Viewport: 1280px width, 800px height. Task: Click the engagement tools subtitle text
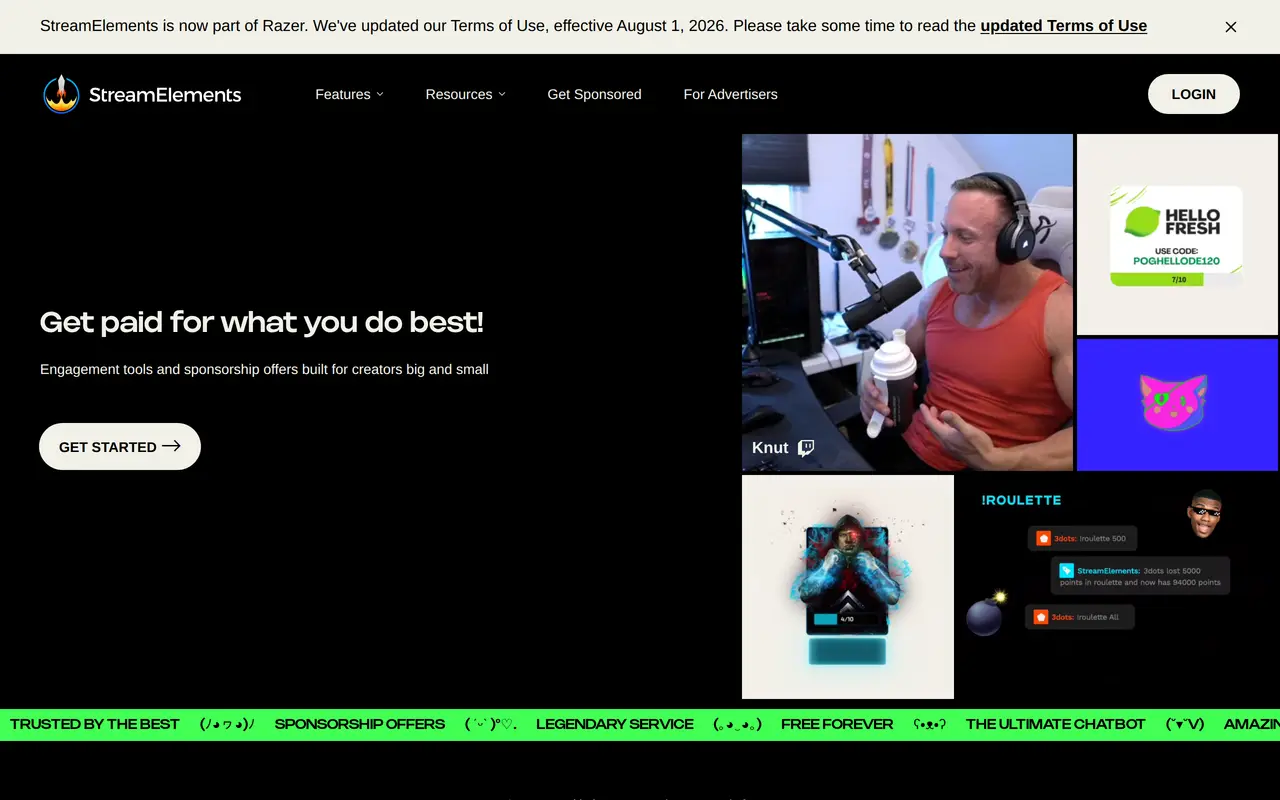264,369
